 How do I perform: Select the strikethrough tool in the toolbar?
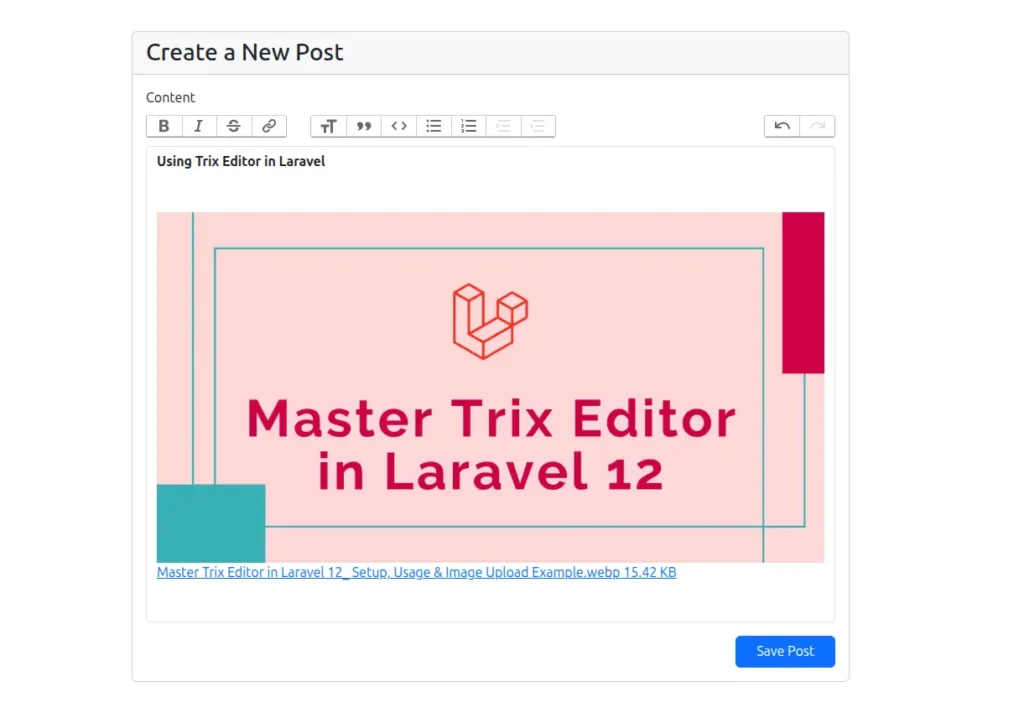[x=233, y=125]
